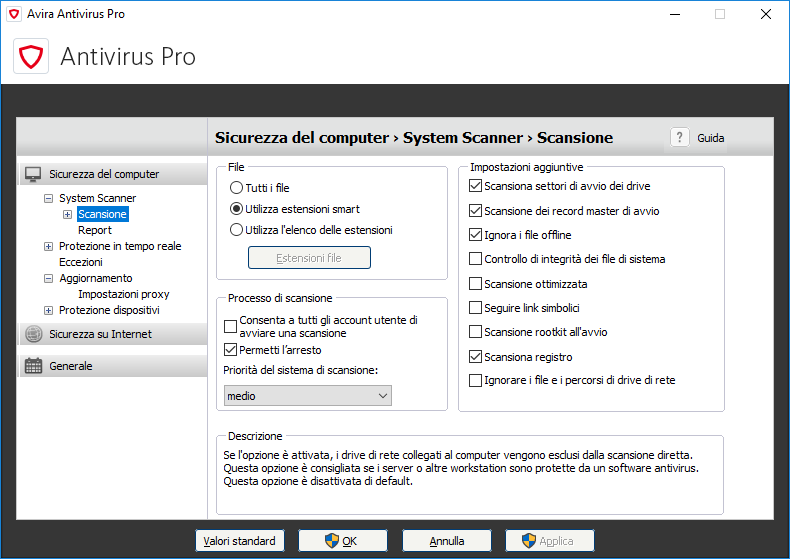790x559 pixels.
Task: Click the question mark Guida help icon
Action: coord(680,138)
